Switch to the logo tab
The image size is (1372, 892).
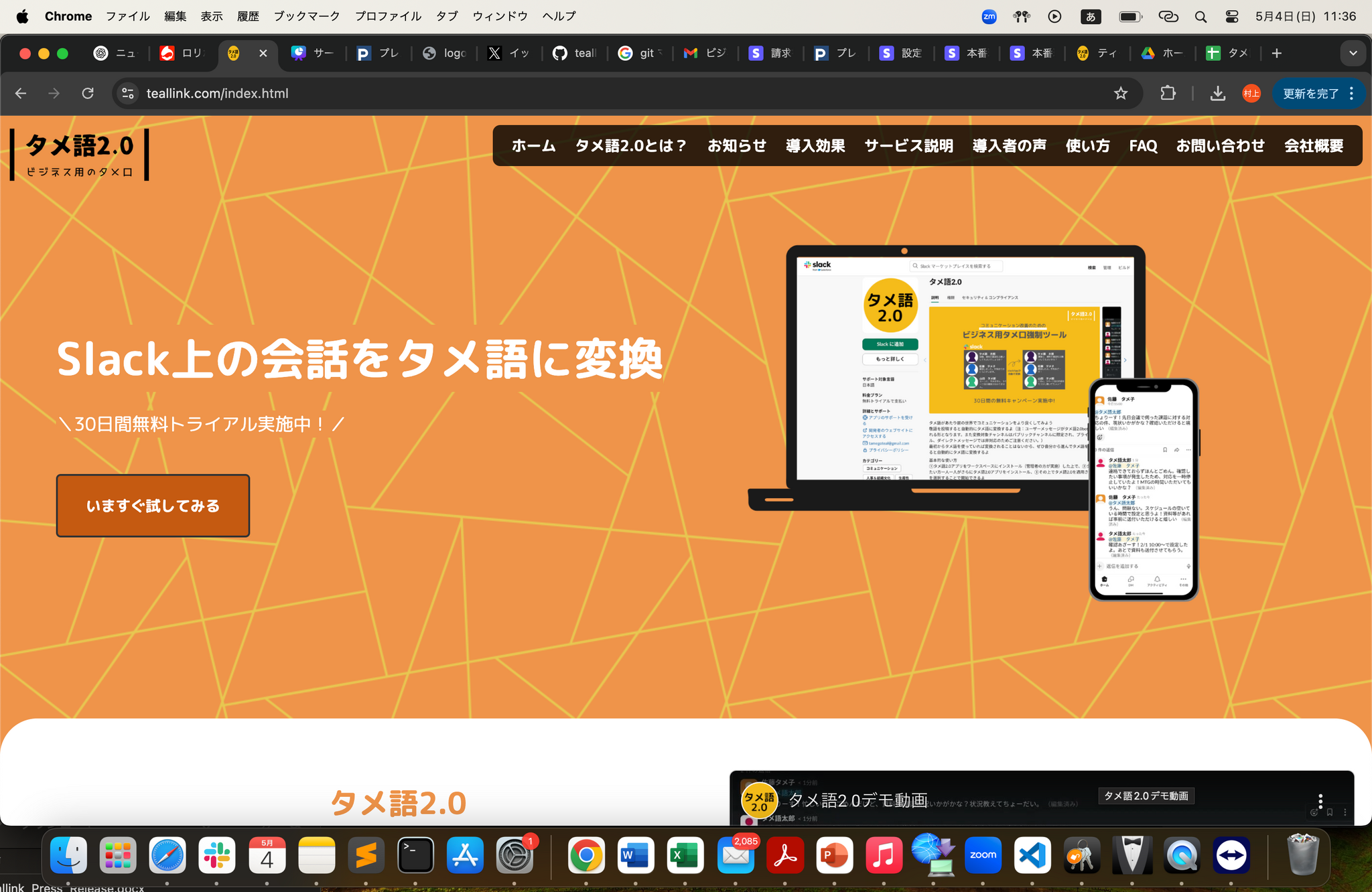pyautogui.click(x=445, y=53)
